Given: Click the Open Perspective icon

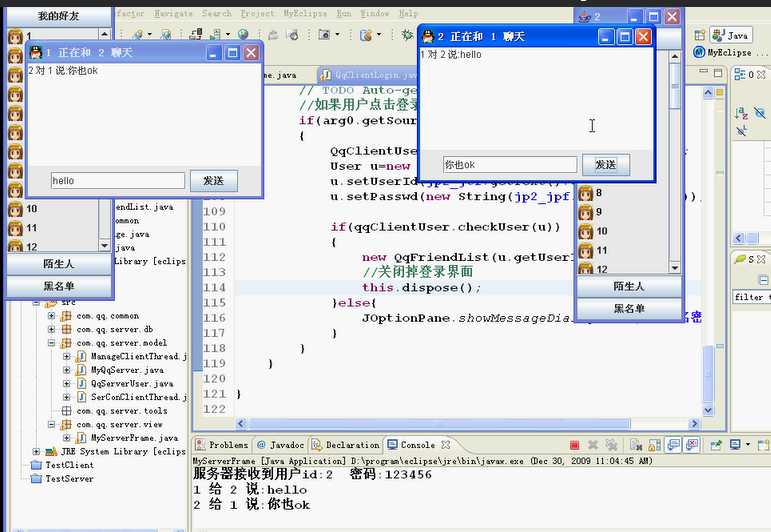Looking at the screenshot, I should [699, 35].
